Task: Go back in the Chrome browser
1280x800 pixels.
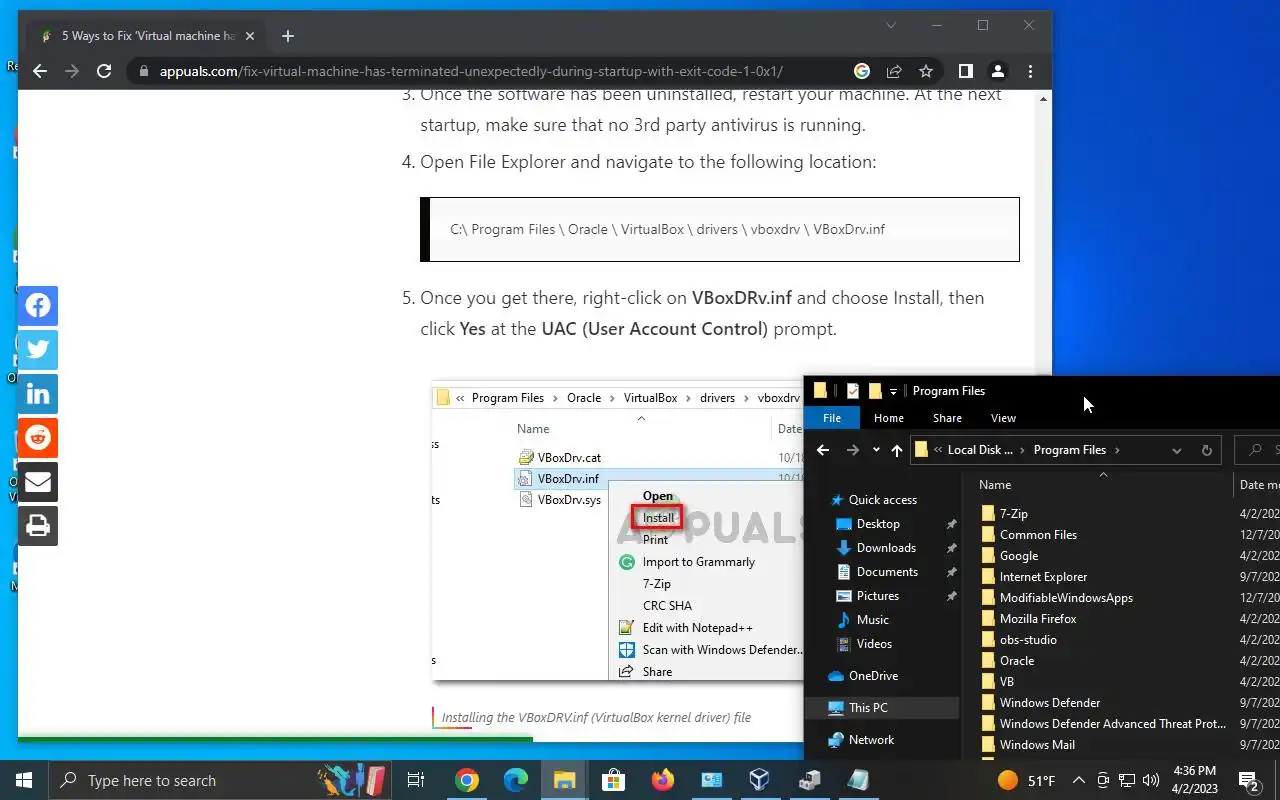Action: point(40,71)
